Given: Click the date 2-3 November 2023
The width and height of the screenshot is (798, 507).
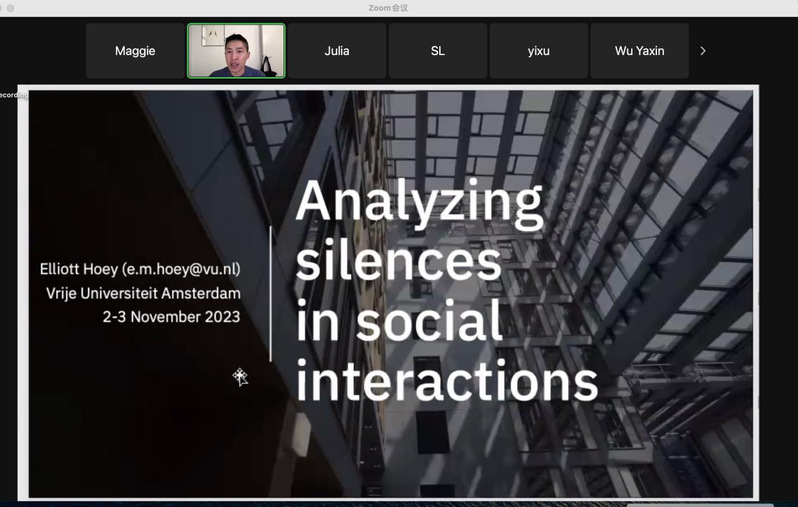Looking at the screenshot, I should tap(172, 317).
